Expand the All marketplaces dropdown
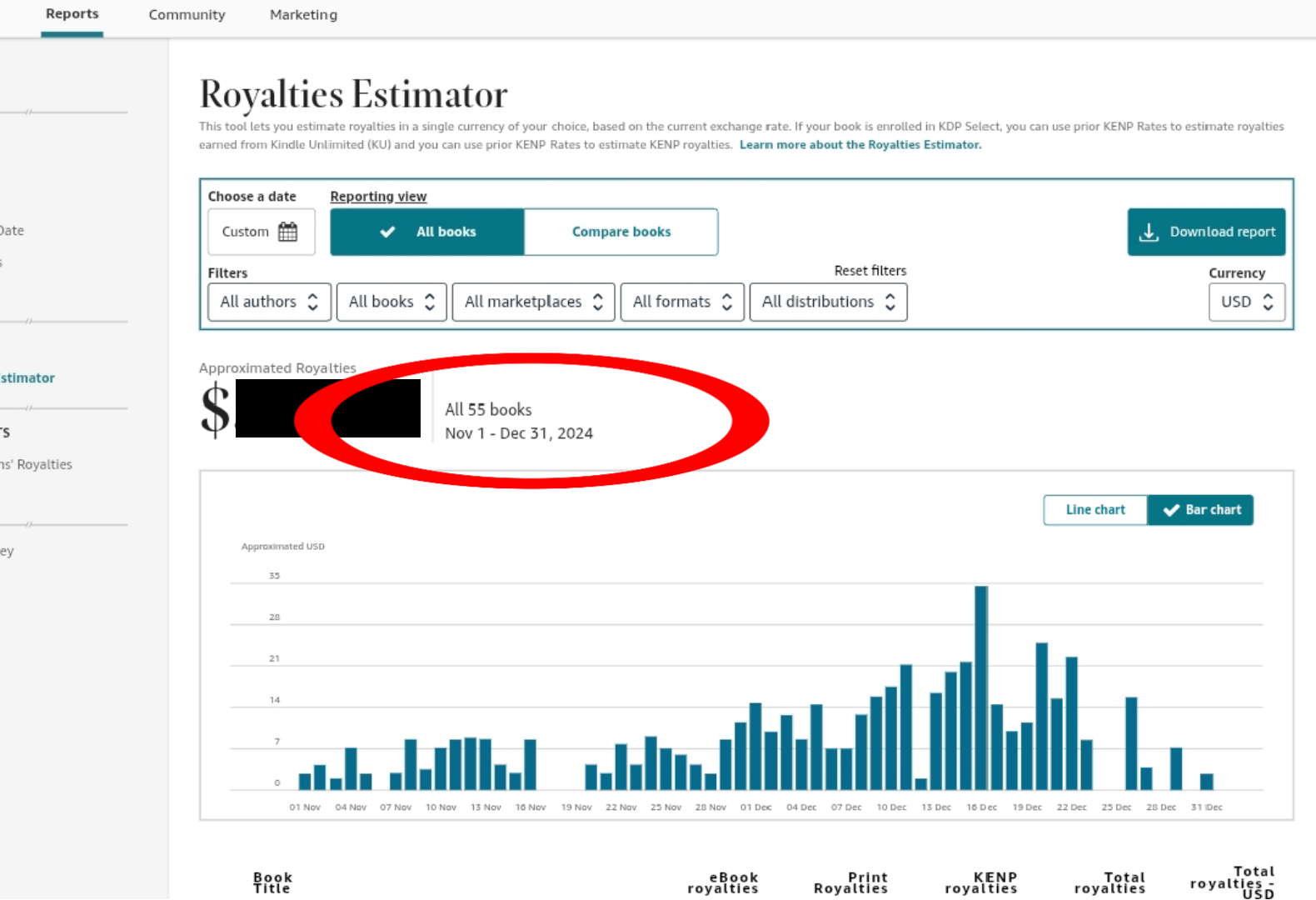This screenshot has width=1316, height=900. tap(533, 302)
